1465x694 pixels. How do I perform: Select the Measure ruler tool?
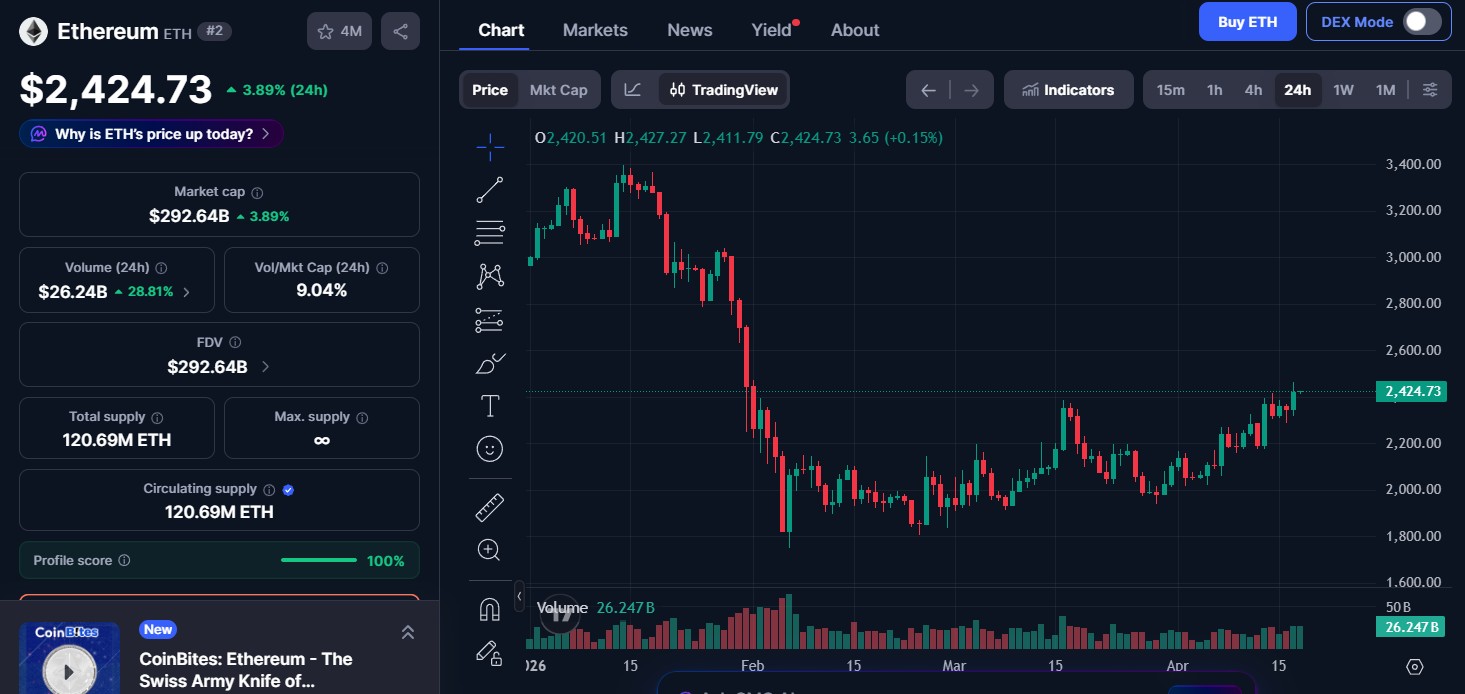click(489, 506)
